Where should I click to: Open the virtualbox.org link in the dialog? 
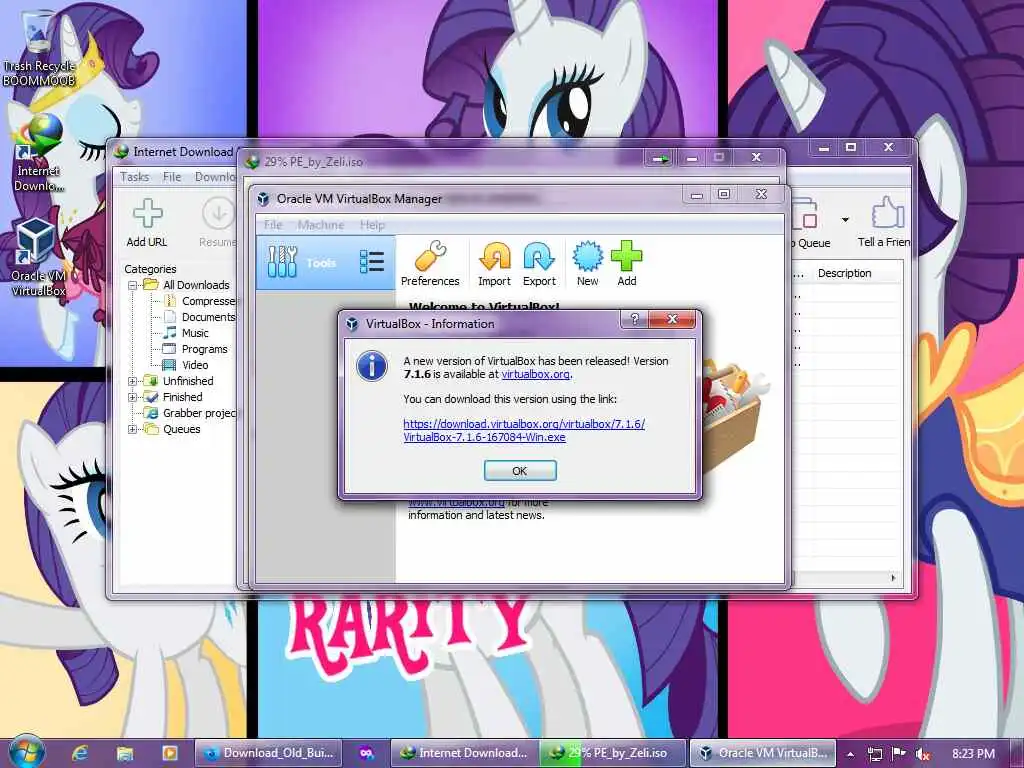[x=536, y=374]
